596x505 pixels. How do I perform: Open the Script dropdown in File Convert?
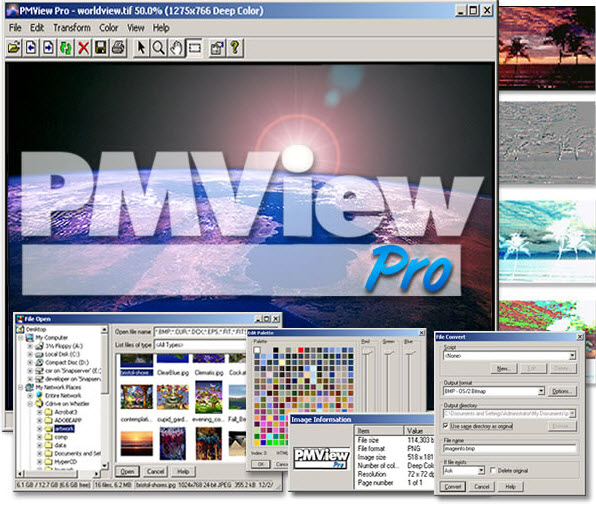pos(572,356)
